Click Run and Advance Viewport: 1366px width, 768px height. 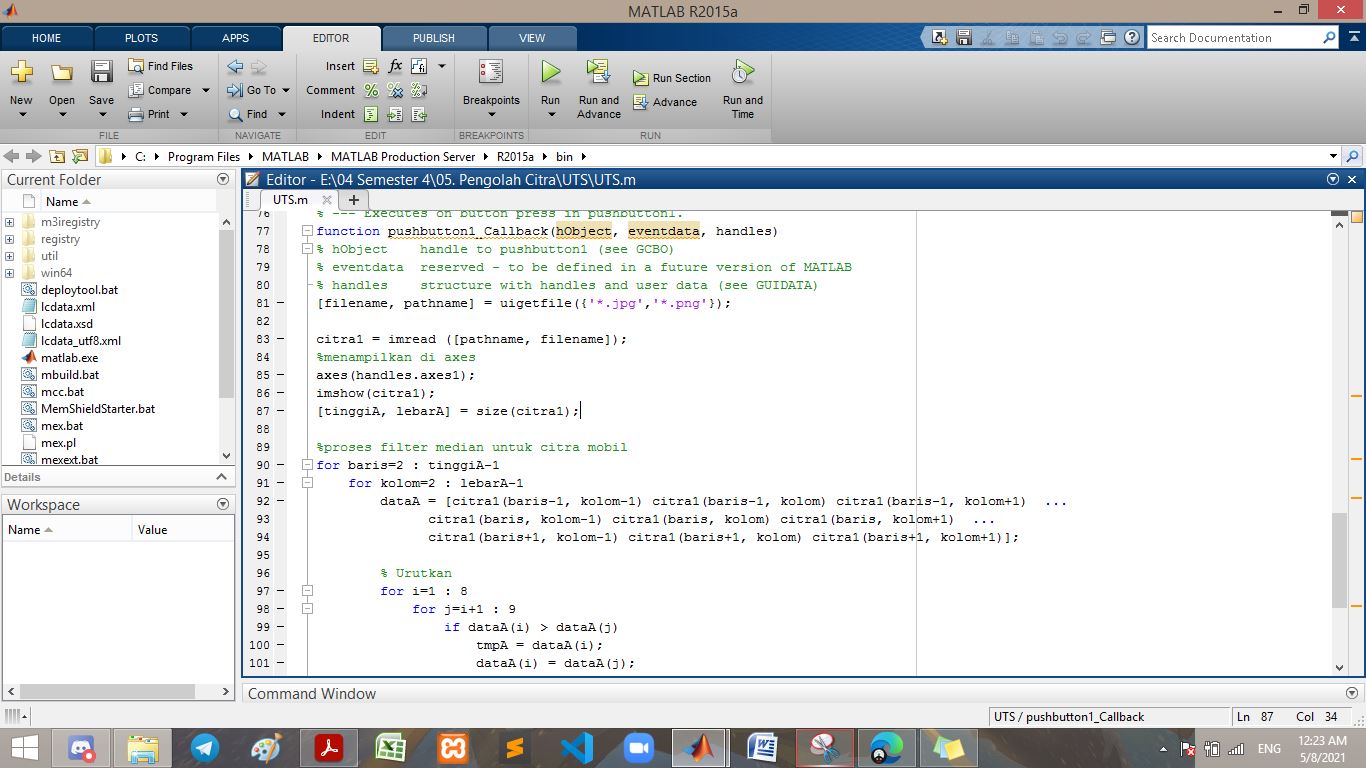pyautogui.click(x=599, y=89)
